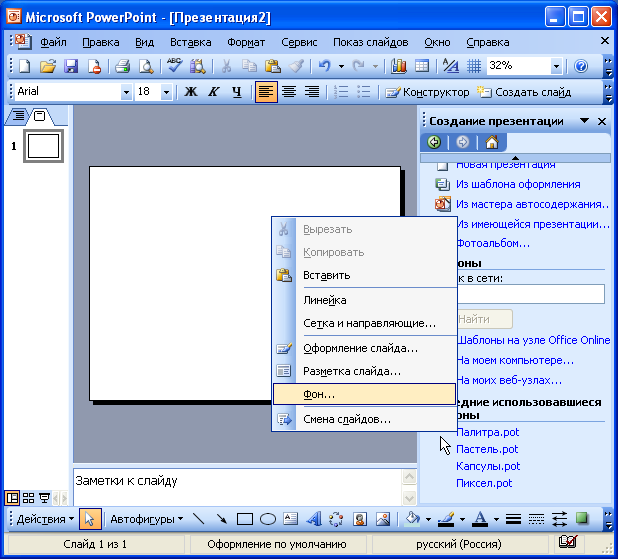618x559 pixels.
Task: Open the Вставка menu
Action: pyautogui.click(x=190, y=42)
